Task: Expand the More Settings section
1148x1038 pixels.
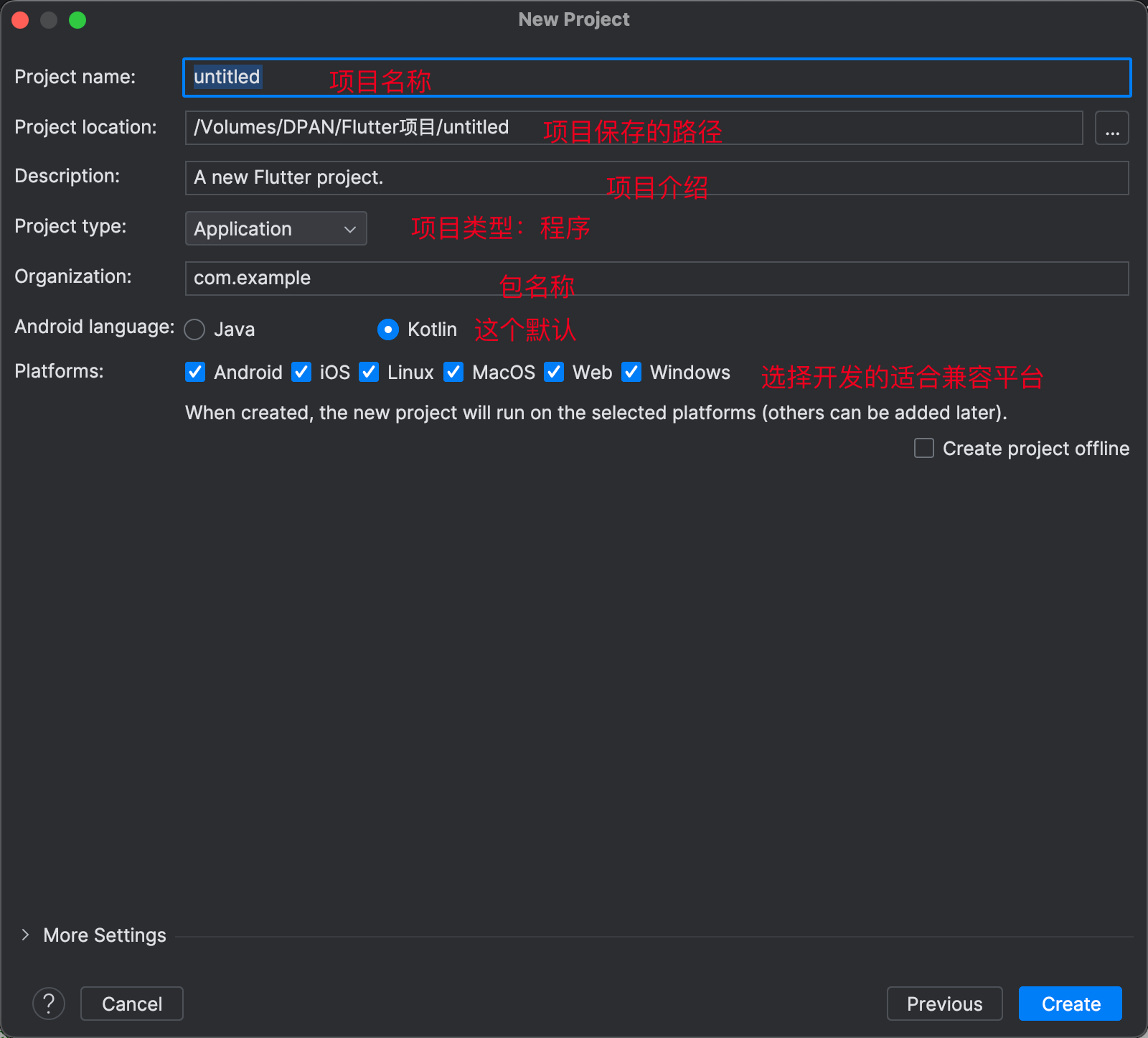Action: point(25,935)
